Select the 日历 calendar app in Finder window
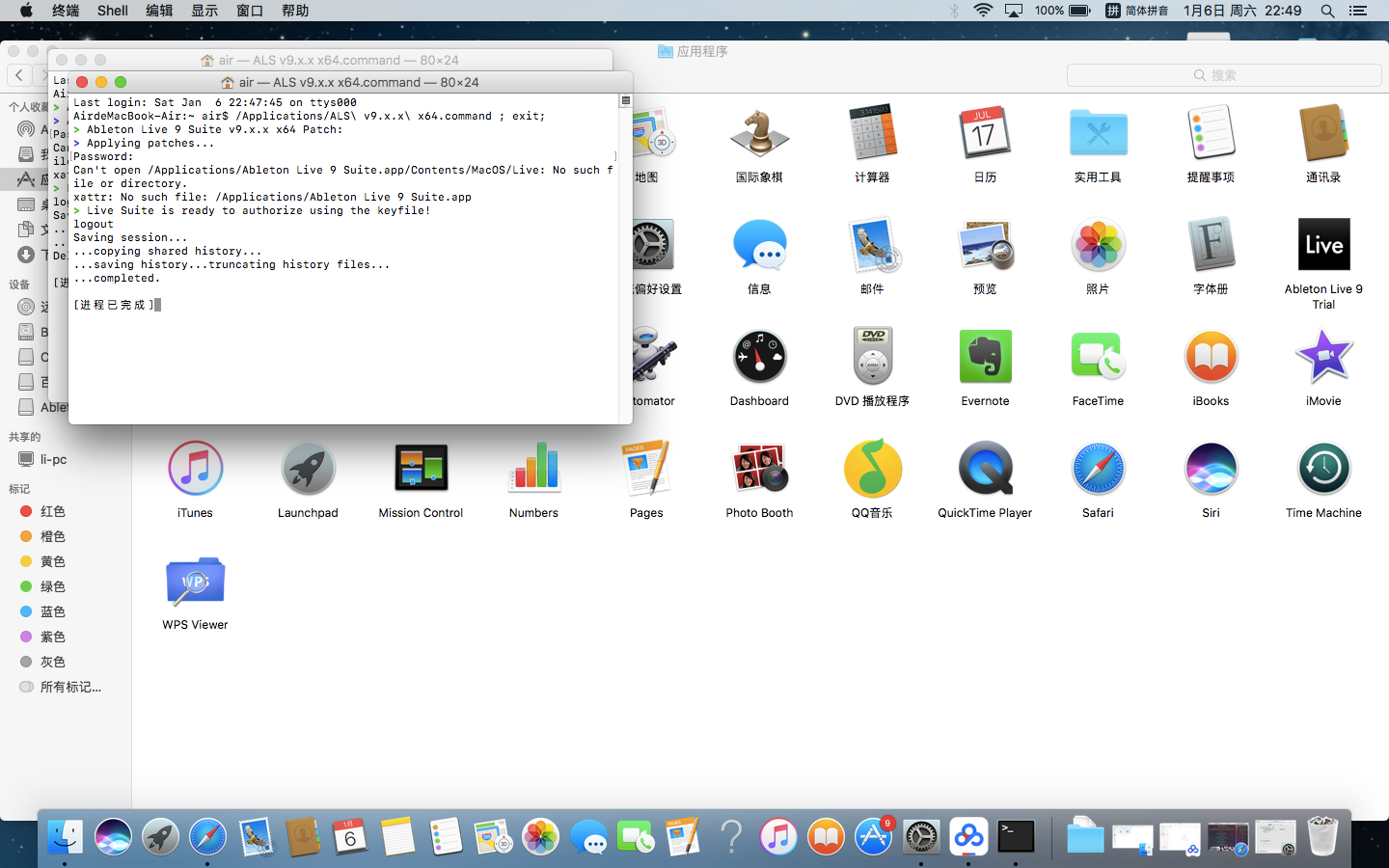The image size is (1389, 868). [985, 134]
